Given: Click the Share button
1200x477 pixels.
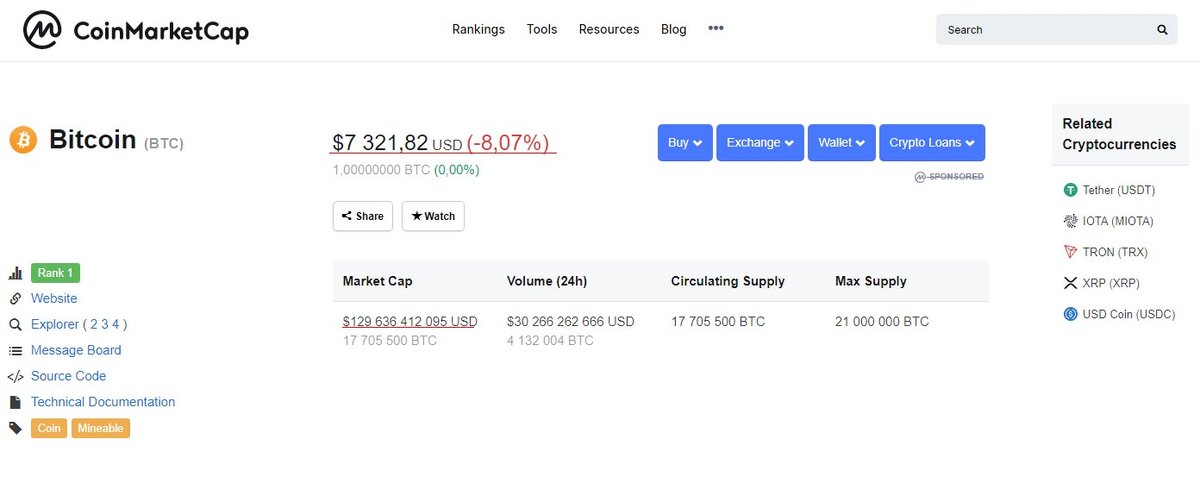Looking at the screenshot, I should [x=363, y=216].
